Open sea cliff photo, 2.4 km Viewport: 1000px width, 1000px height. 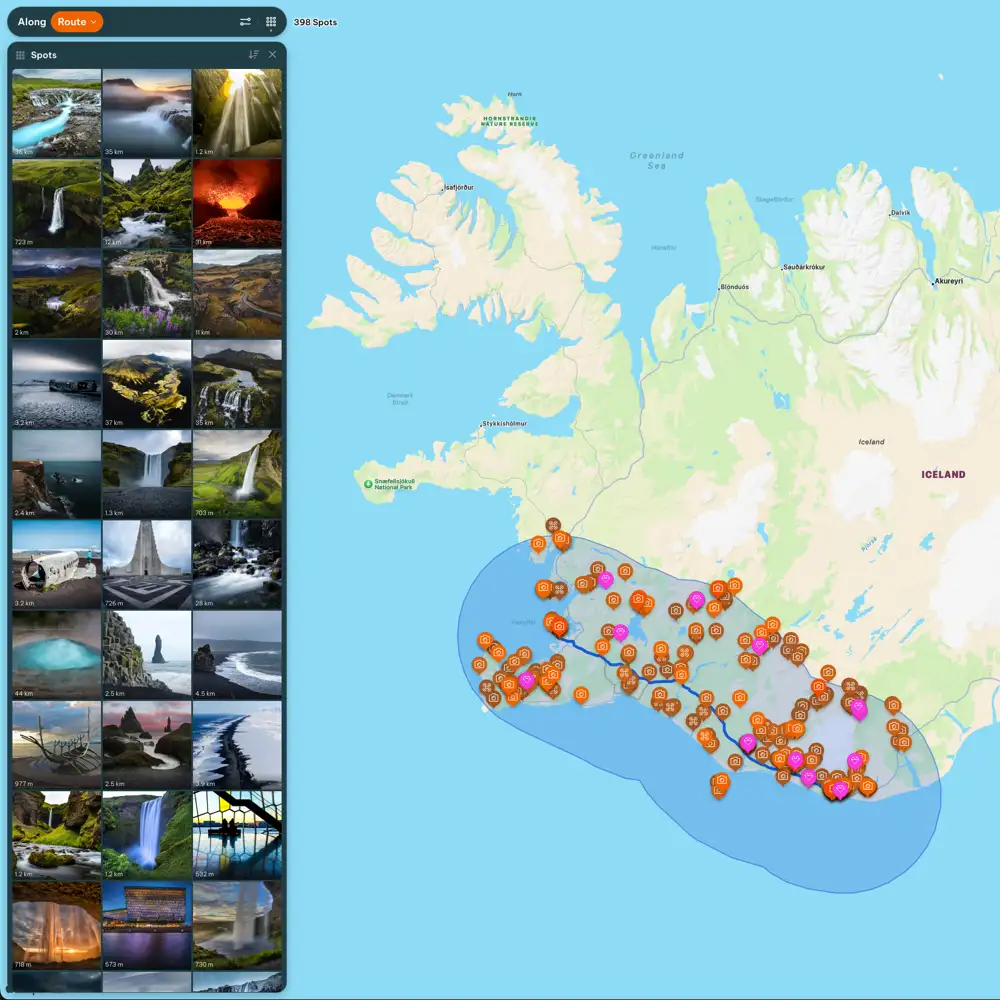[x=57, y=474]
